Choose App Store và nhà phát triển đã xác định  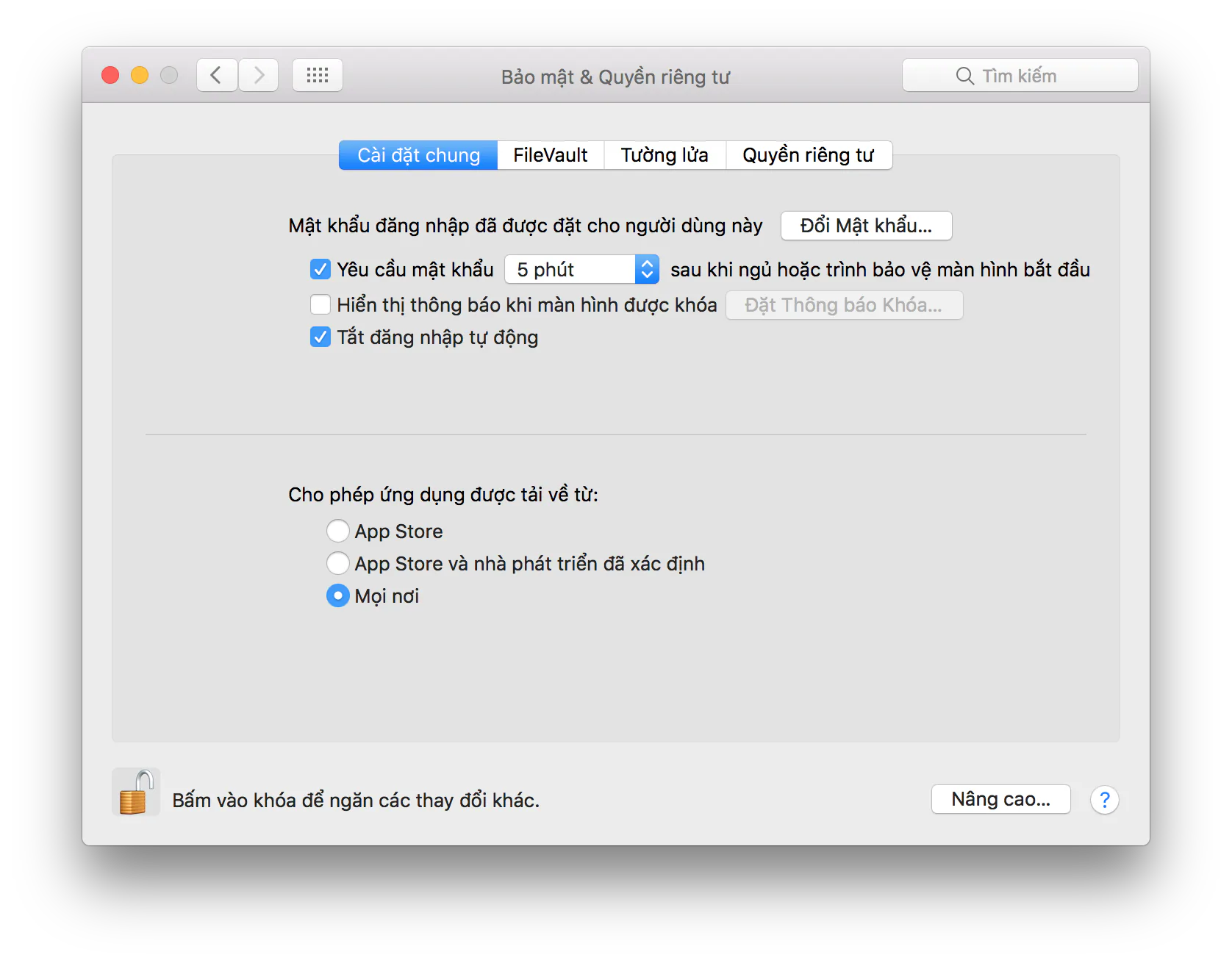point(337,563)
